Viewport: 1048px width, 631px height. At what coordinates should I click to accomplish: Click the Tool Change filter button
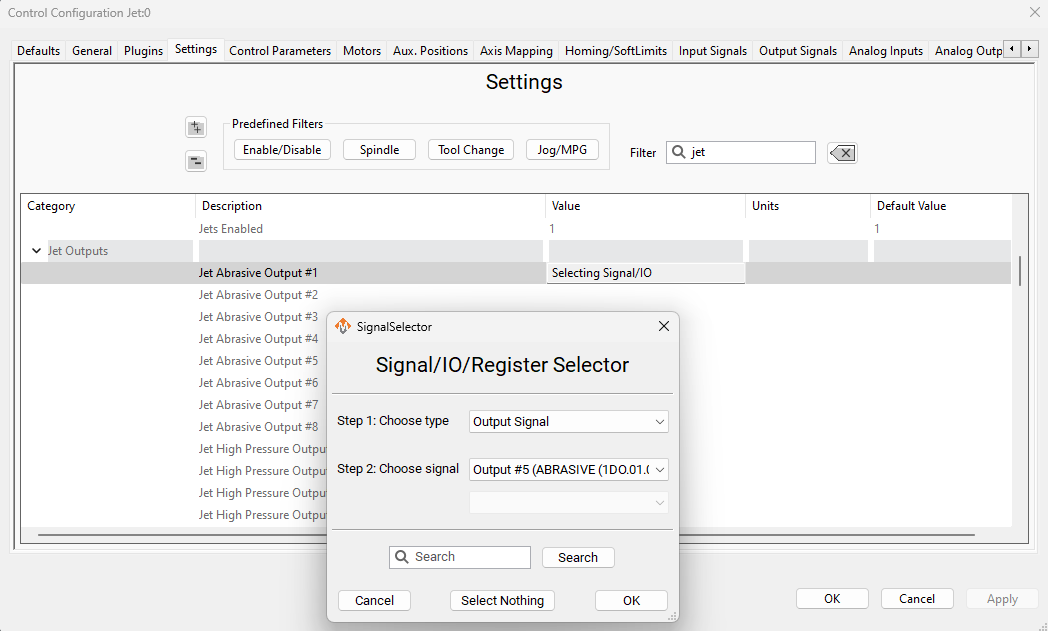[x=471, y=150]
